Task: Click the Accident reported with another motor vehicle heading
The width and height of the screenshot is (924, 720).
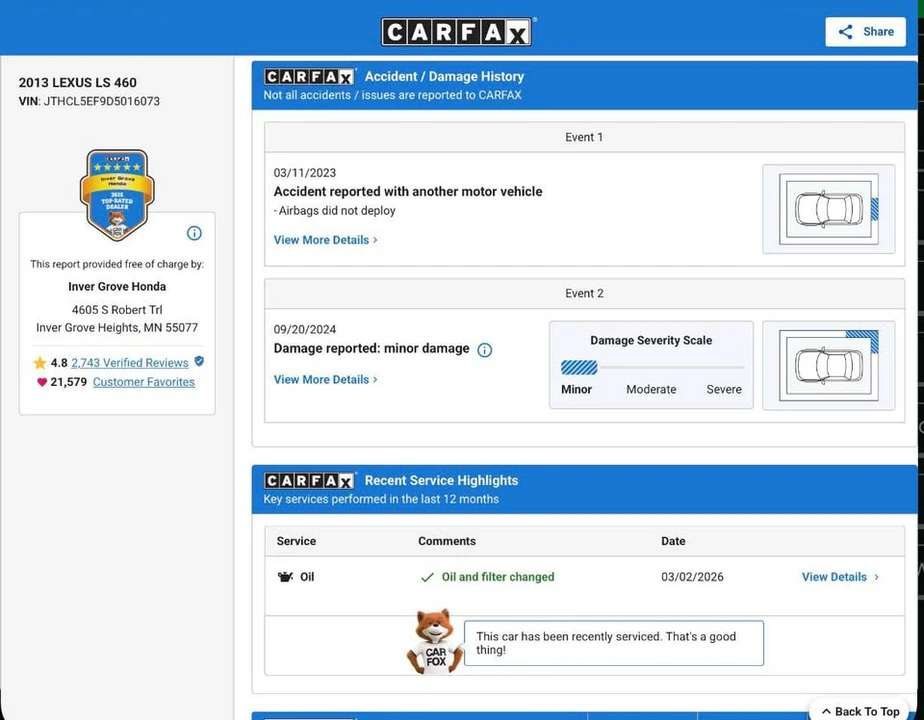Action: point(408,191)
